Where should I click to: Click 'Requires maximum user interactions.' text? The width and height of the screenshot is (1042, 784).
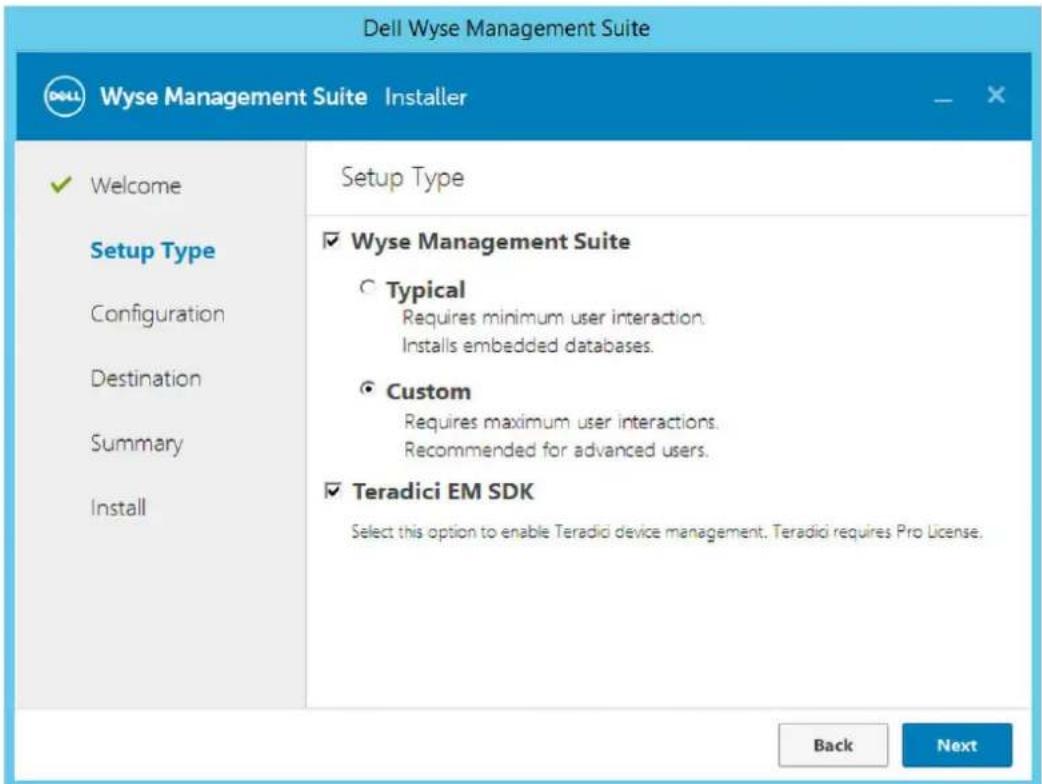pos(562,422)
